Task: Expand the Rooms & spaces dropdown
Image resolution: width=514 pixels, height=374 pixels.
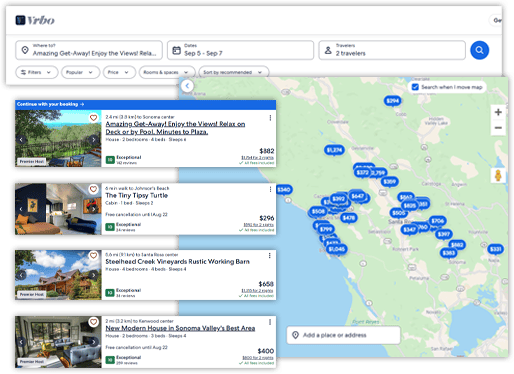Action: pyautogui.click(x=167, y=72)
